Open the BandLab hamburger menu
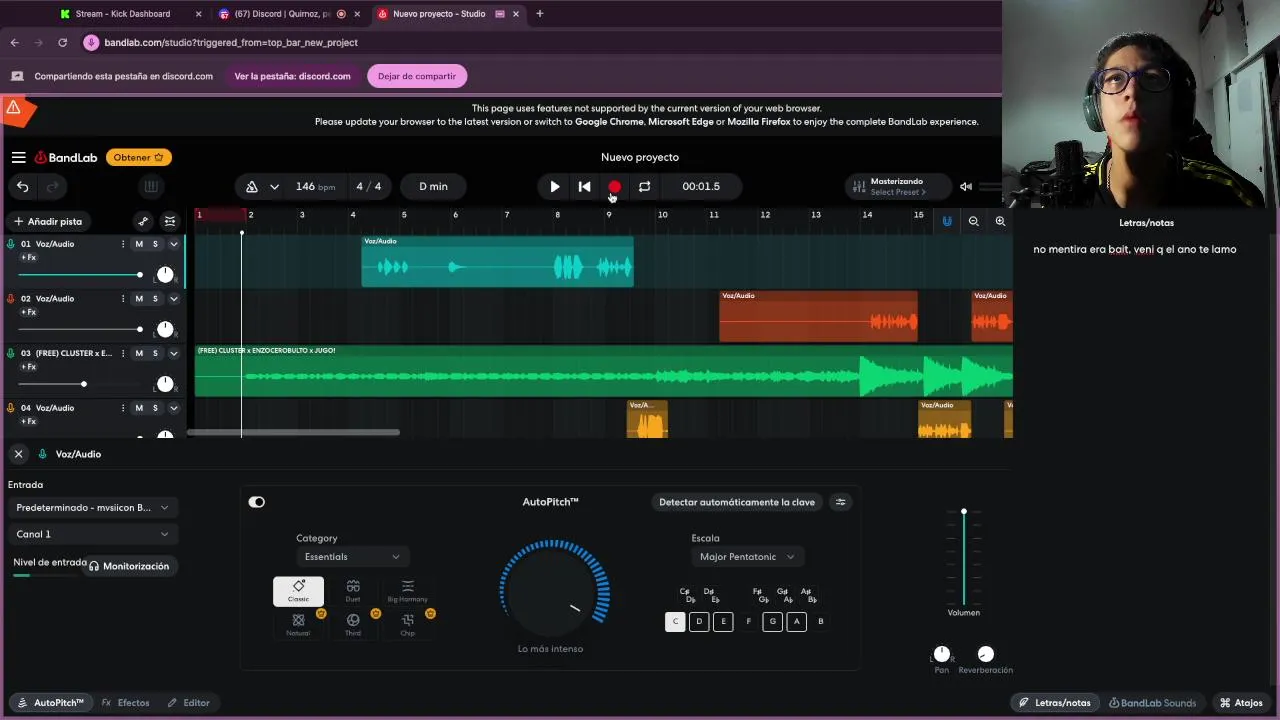 (18, 157)
